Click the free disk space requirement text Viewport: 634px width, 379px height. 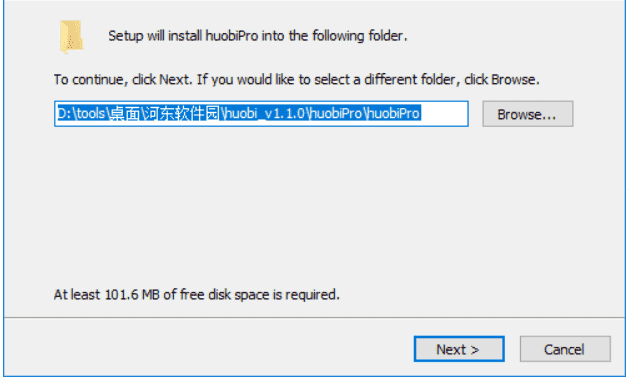pyautogui.click(x=197, y=294)
